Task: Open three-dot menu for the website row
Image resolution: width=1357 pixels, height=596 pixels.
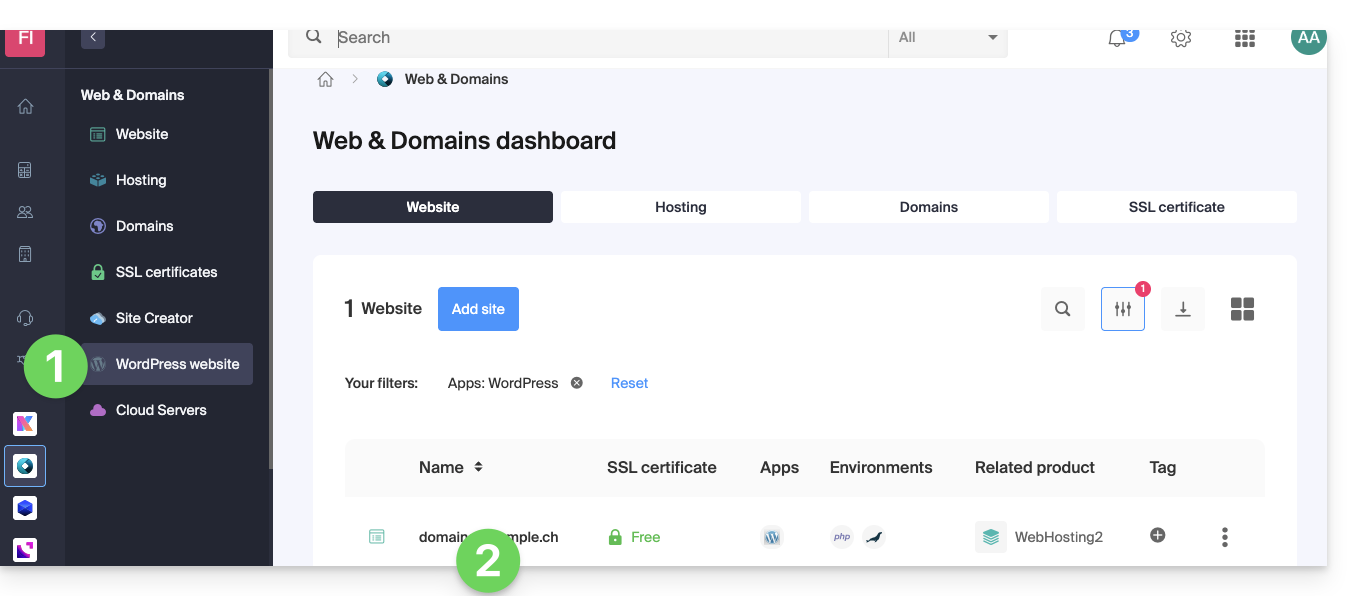Action: [x=1224, y=537]
